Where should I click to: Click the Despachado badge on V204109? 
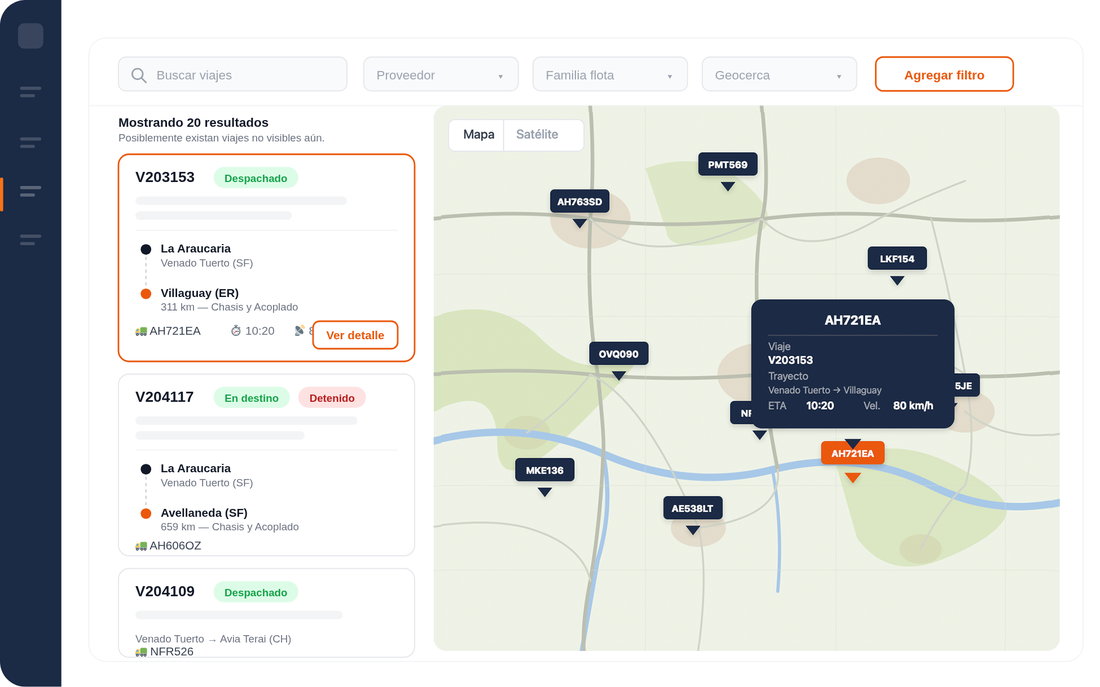(255, 592)
